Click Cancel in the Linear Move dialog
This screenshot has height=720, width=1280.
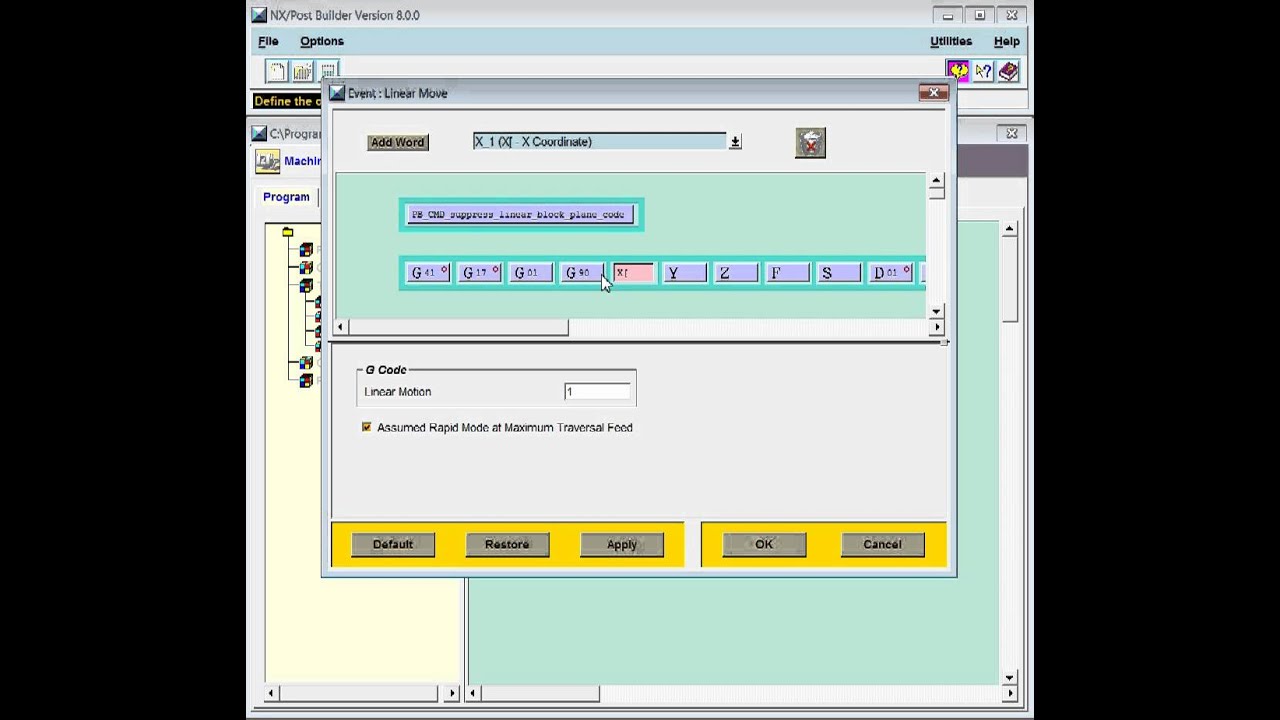coord(882,544)
